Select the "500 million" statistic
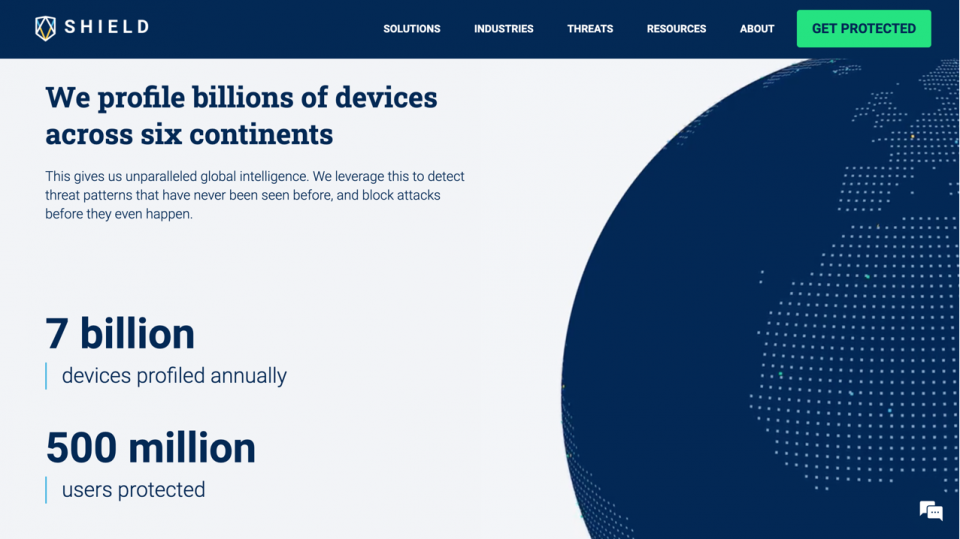This screenshot has height=539, width=960. (x=151, y=448)
